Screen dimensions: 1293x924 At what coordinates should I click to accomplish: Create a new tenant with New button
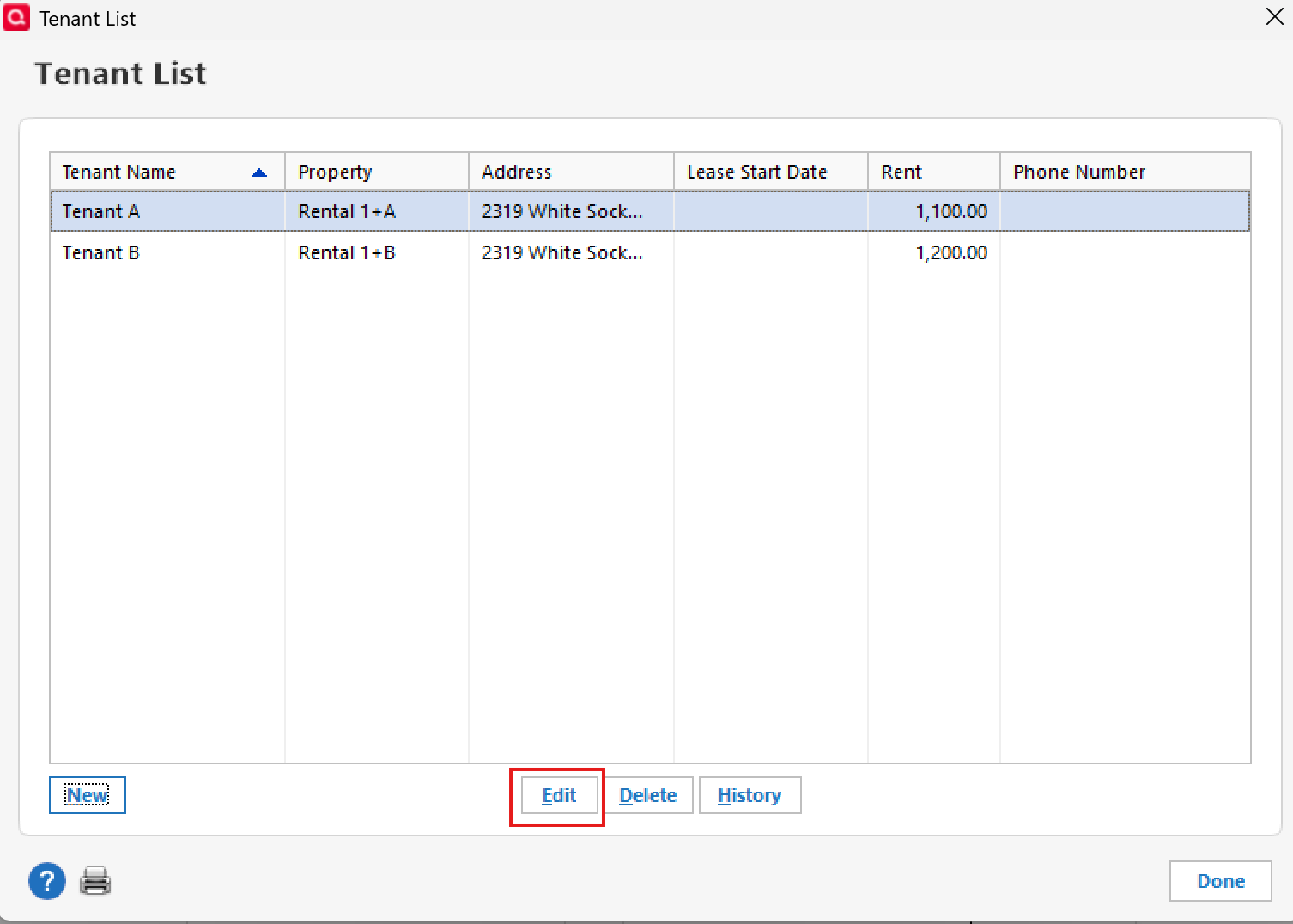tap(88, 795)
